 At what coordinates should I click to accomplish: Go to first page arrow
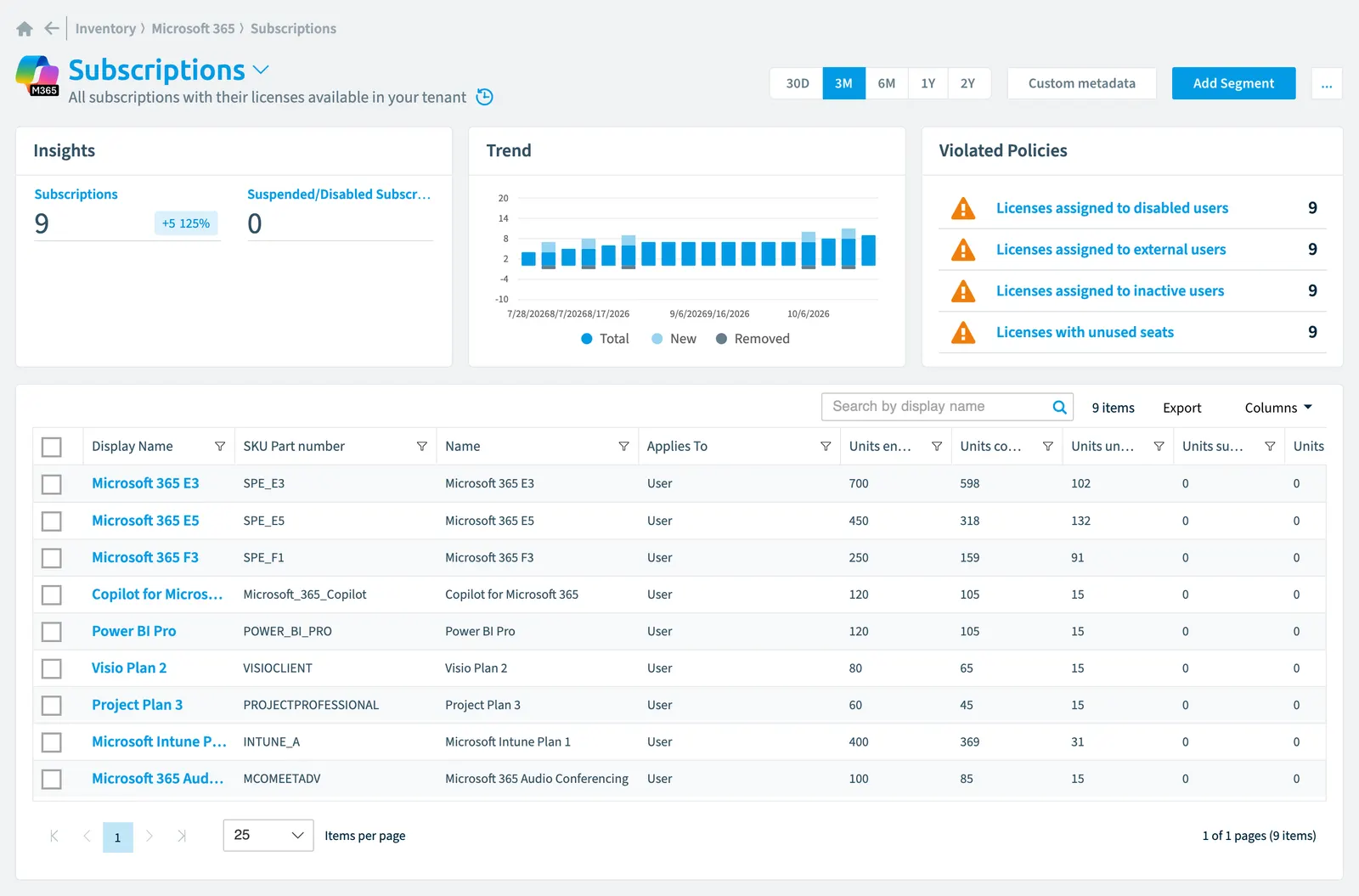point(54,837)
